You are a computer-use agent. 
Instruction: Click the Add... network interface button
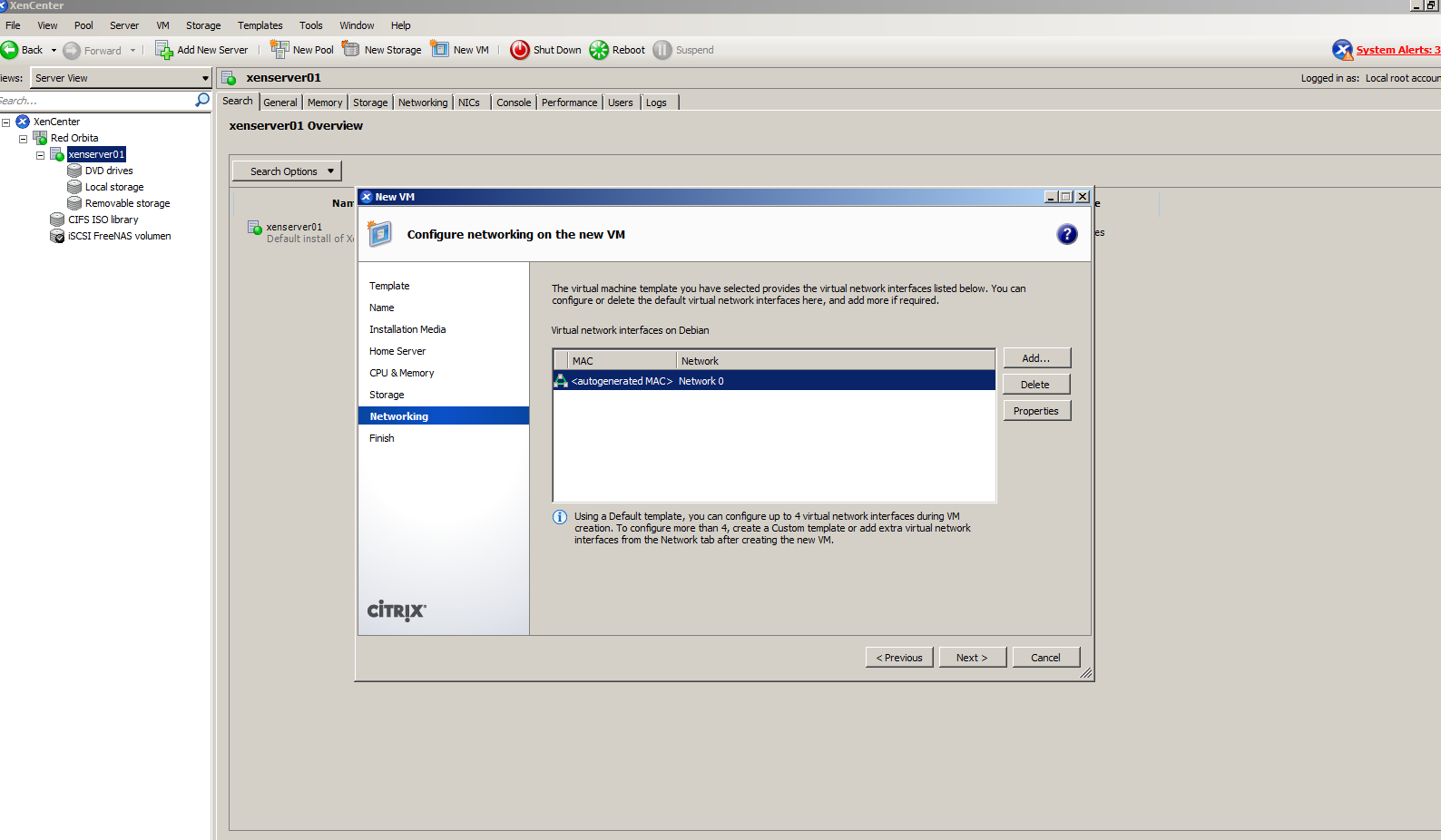click(1036, 358)
